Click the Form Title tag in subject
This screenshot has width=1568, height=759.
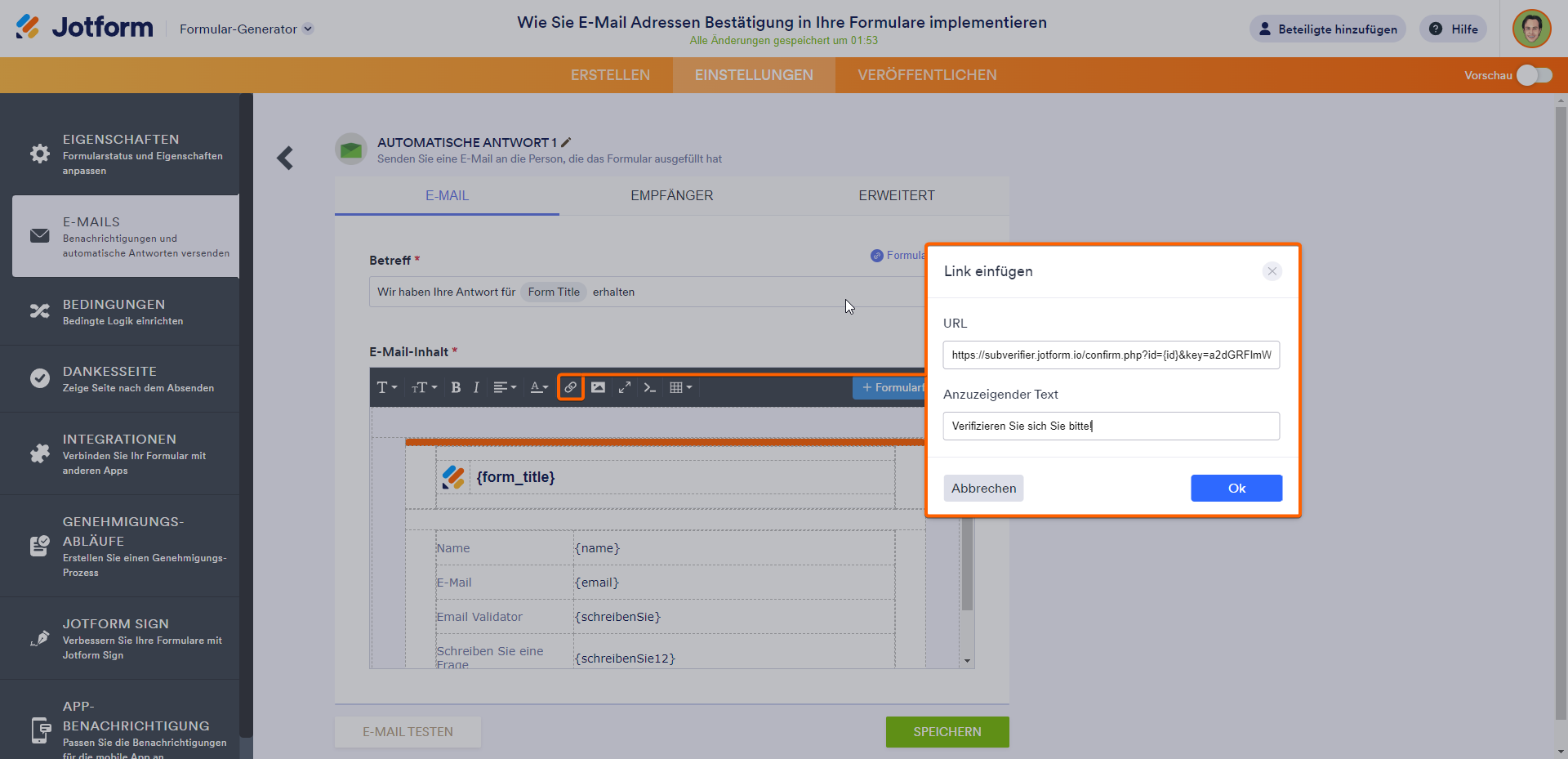[x=554, y=292]
